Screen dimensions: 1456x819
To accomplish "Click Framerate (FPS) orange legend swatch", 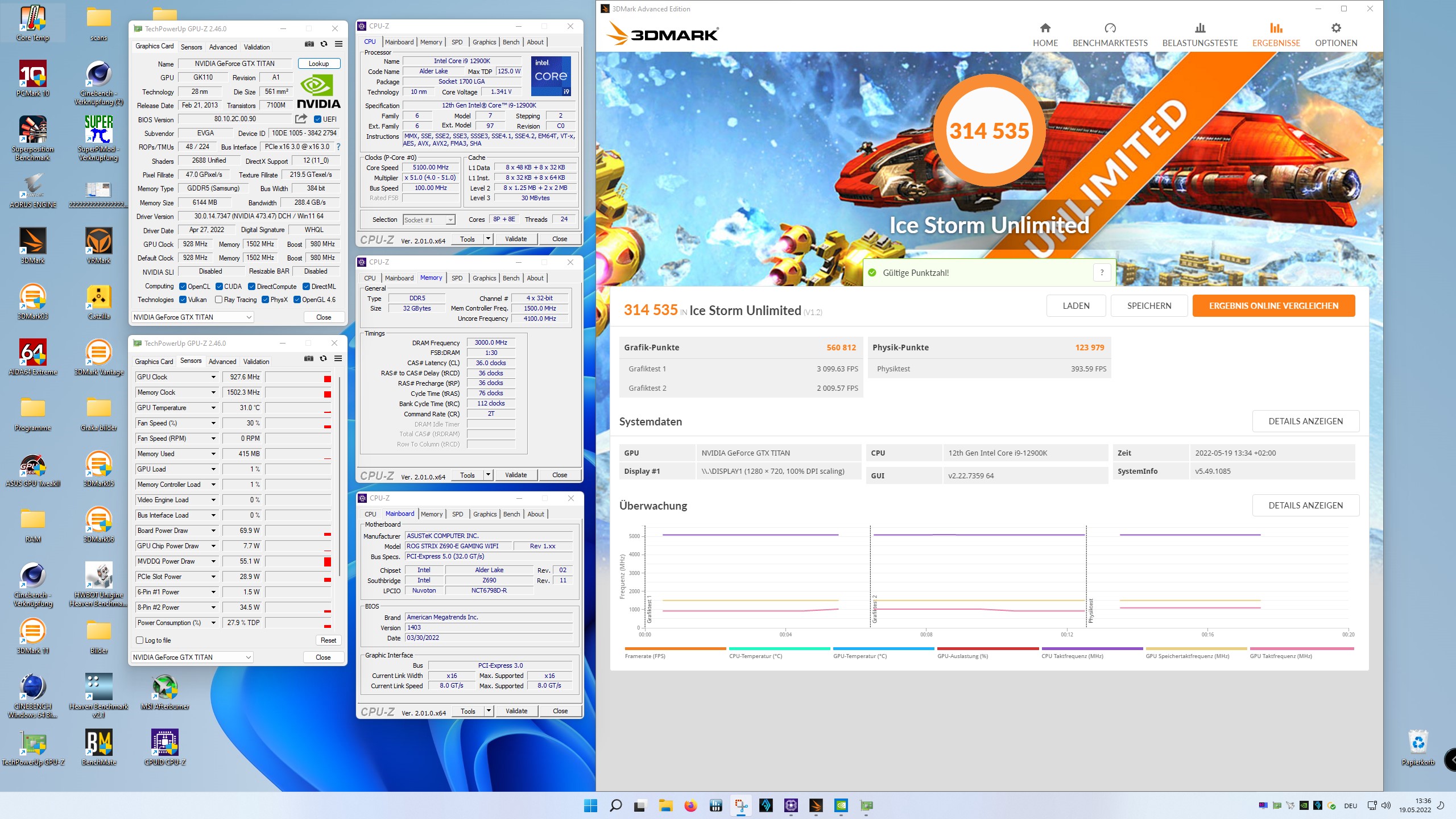I will (676, 648).
